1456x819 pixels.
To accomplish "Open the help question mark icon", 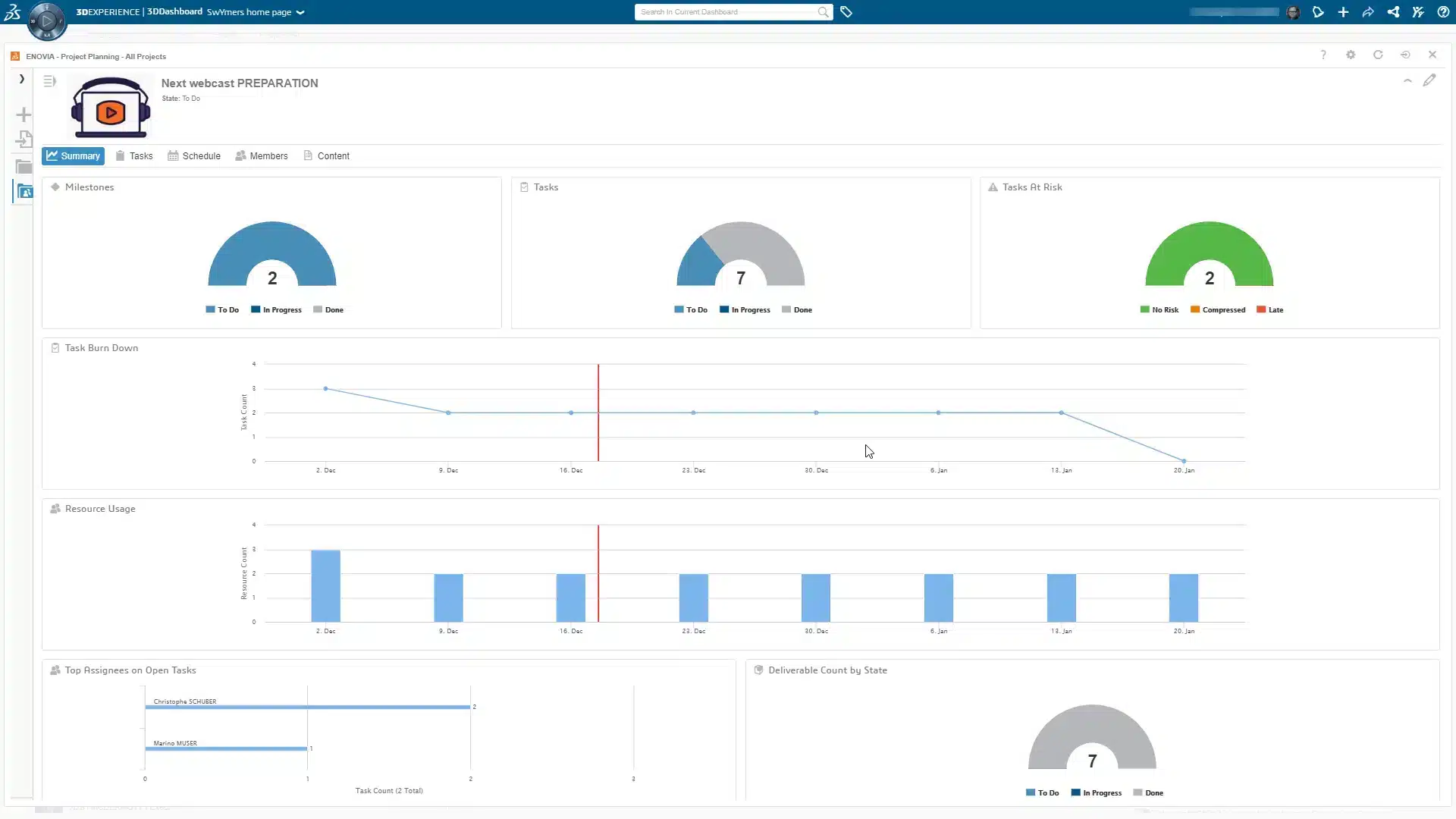I will 1445,12.
